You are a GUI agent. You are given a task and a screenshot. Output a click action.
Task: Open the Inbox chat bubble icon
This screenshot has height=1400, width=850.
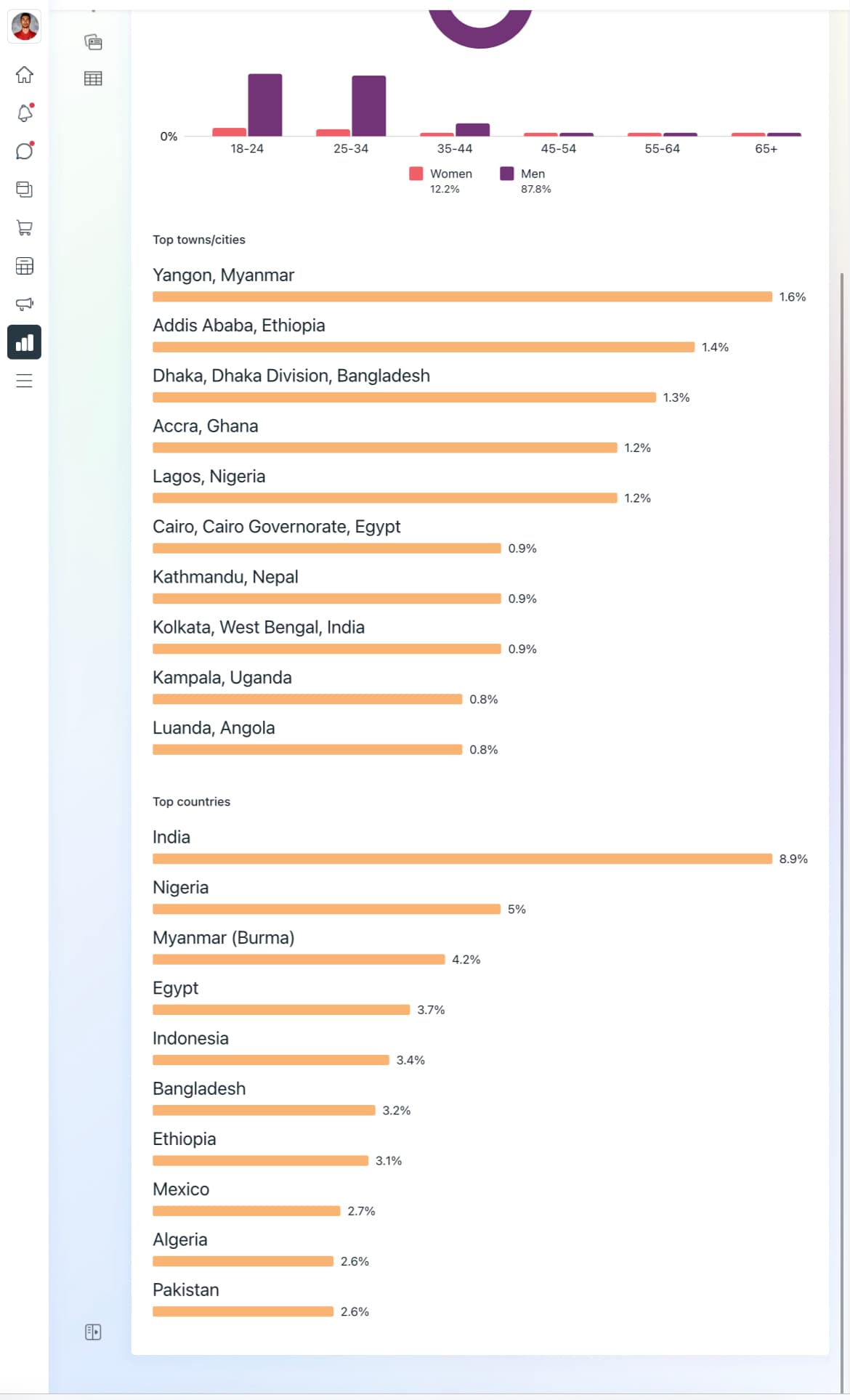(x=24, y=151)
